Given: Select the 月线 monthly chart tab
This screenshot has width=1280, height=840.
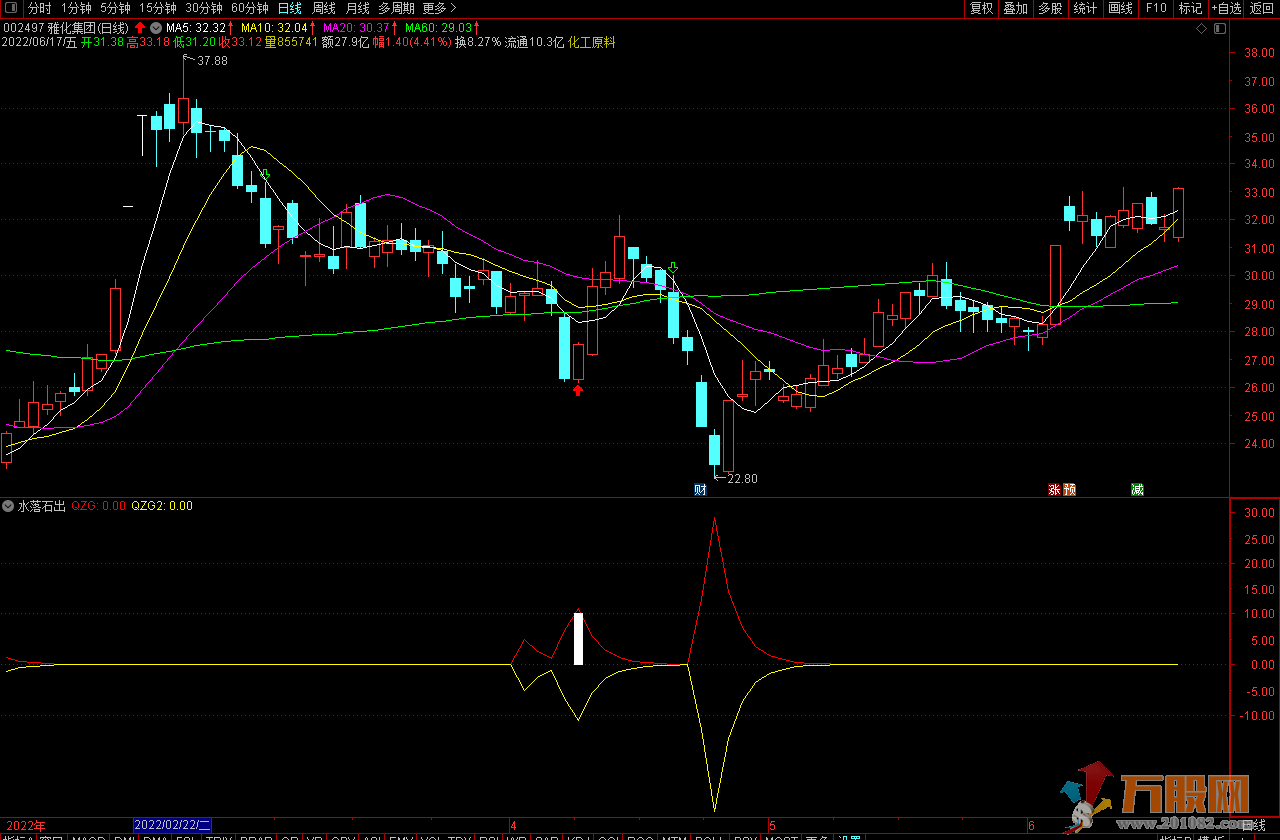Looking at the screenshot, I should [x=357, y=8].
